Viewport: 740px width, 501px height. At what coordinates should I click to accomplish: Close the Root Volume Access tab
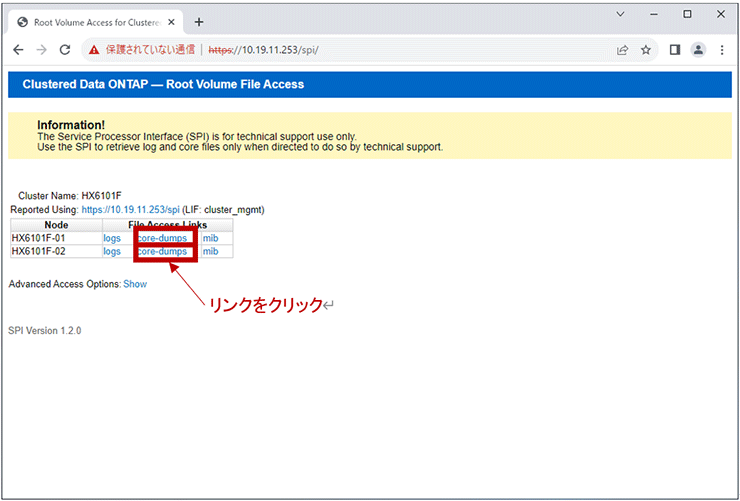[171, 22]
